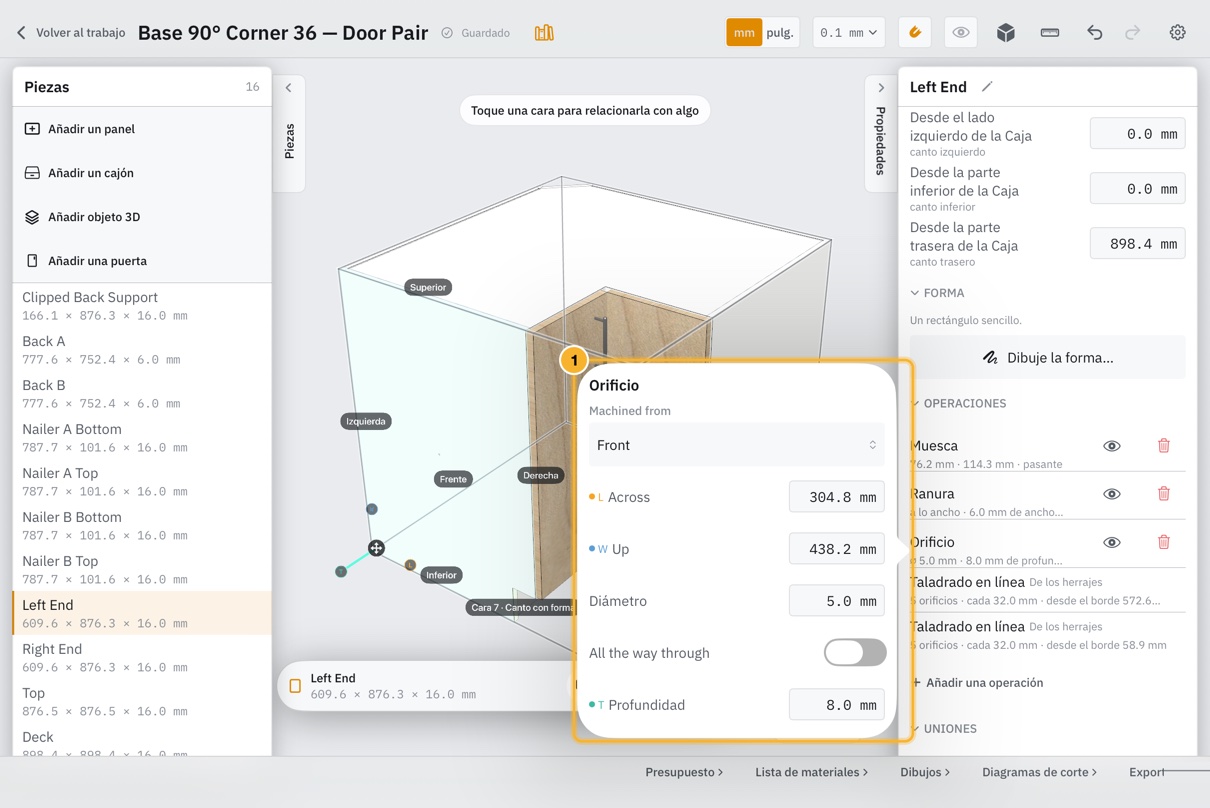Click the Across value field
This screenshot has height=808, width=1210.
836,497
